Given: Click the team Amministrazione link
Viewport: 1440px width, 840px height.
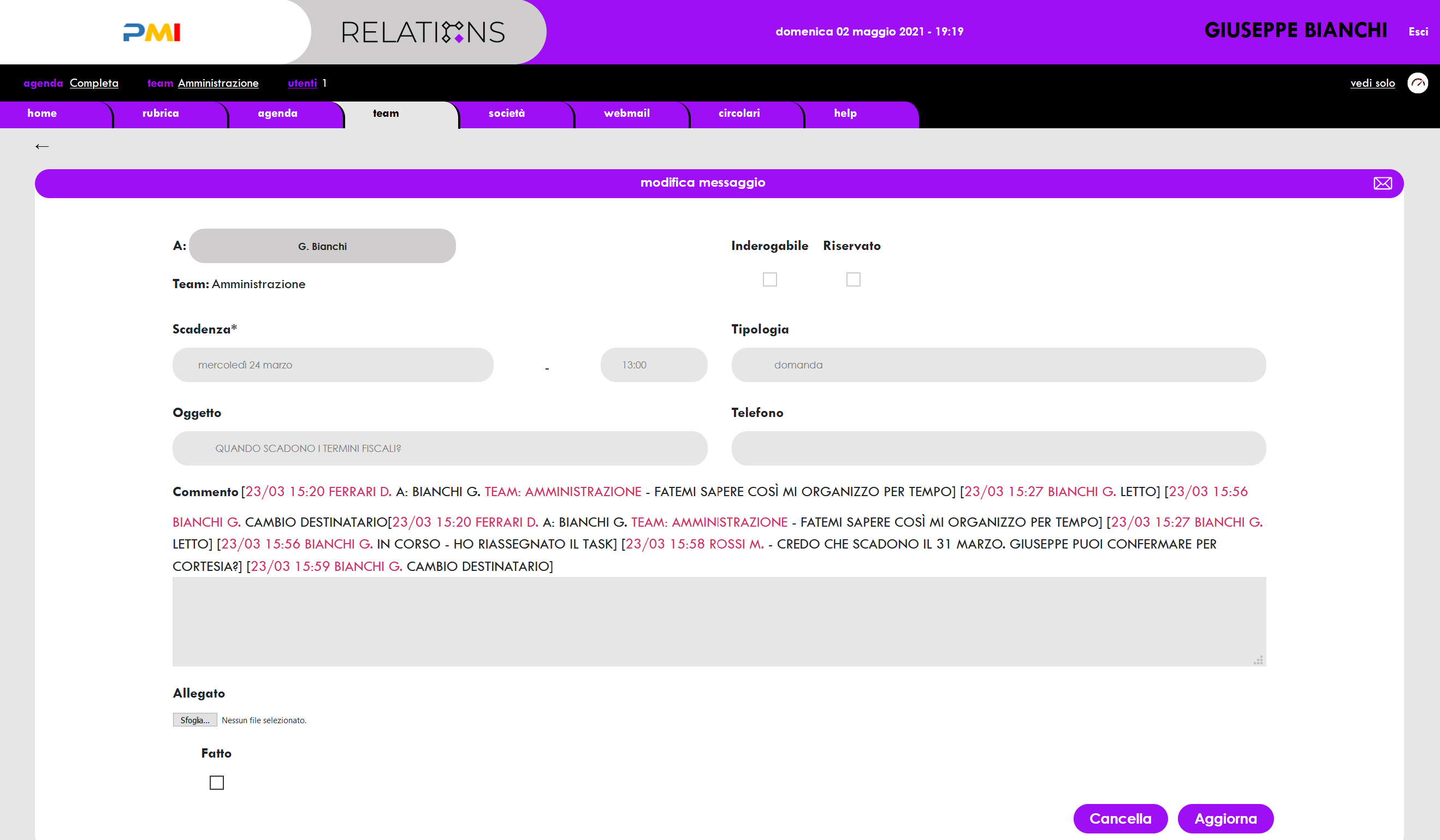Looking at the screenshot, I should (218, 84).
